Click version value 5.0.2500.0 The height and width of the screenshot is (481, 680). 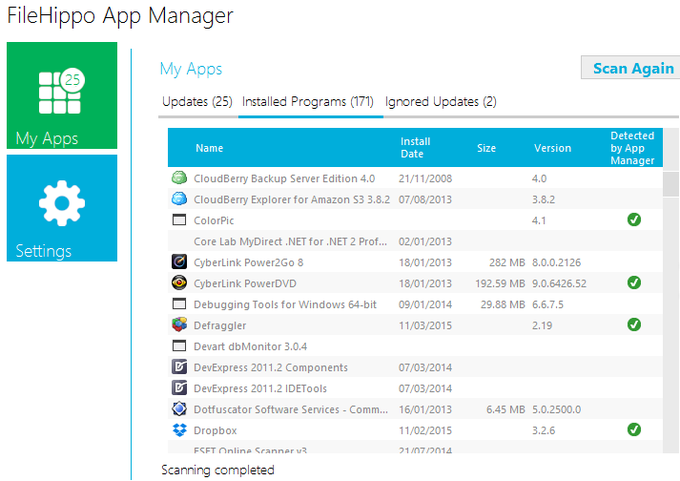click(x=556, y=409)
